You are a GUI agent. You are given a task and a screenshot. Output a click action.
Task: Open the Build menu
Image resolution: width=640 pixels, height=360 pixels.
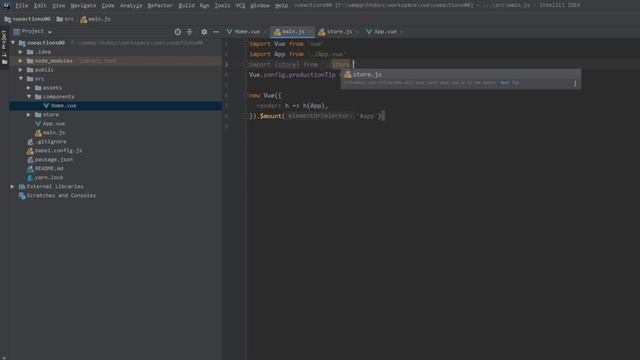point(186,5)
